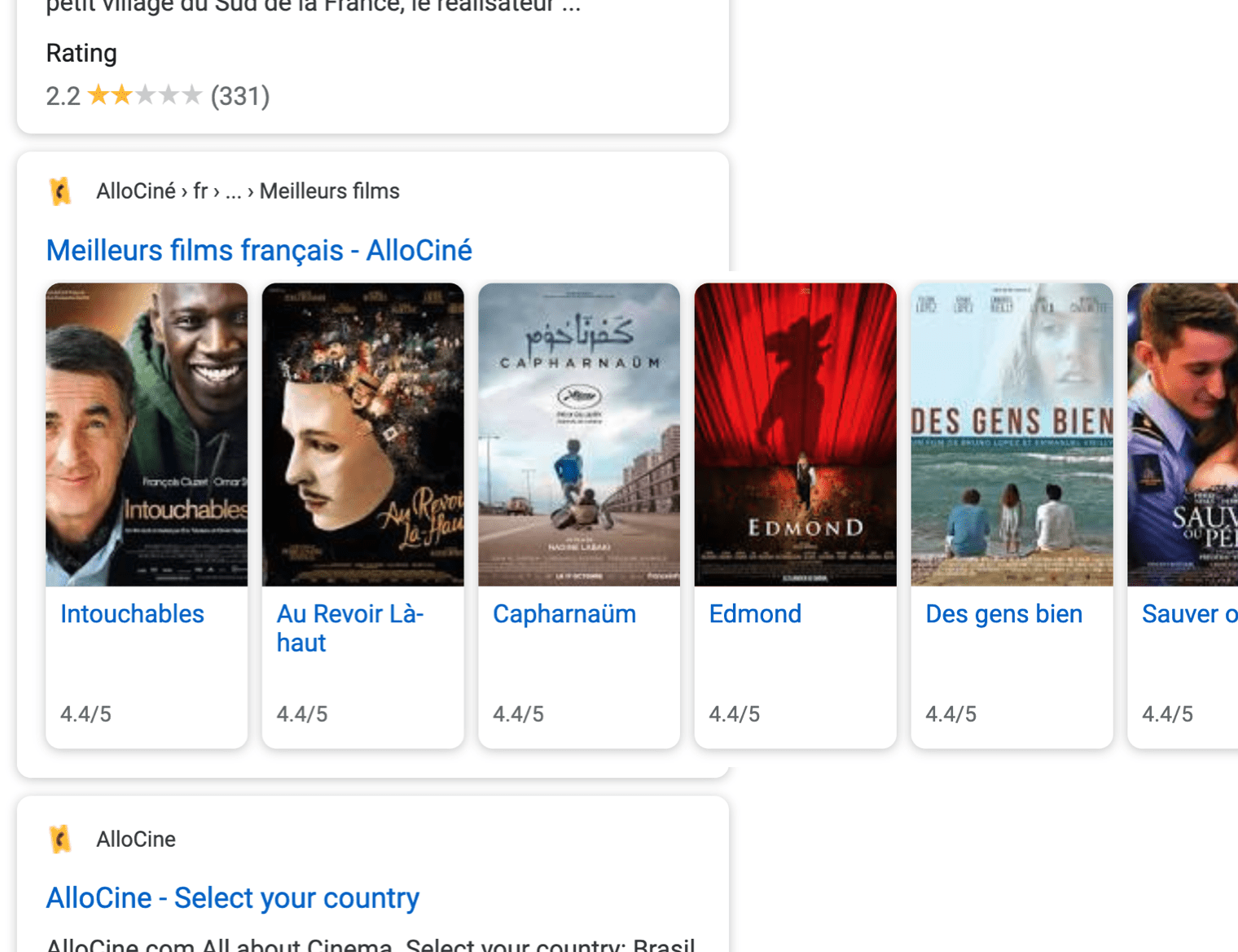Open the 'Au Revoir Là-haut' title link

350,628
